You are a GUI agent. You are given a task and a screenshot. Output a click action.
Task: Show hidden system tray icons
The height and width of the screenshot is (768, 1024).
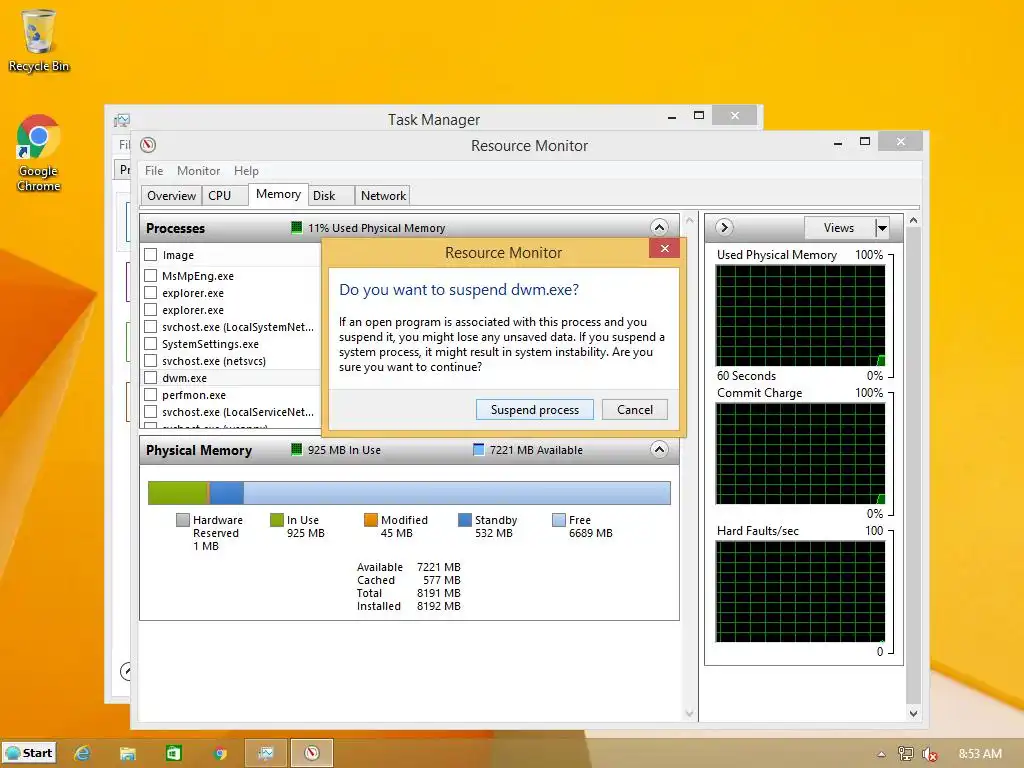[x=881, y=754]
